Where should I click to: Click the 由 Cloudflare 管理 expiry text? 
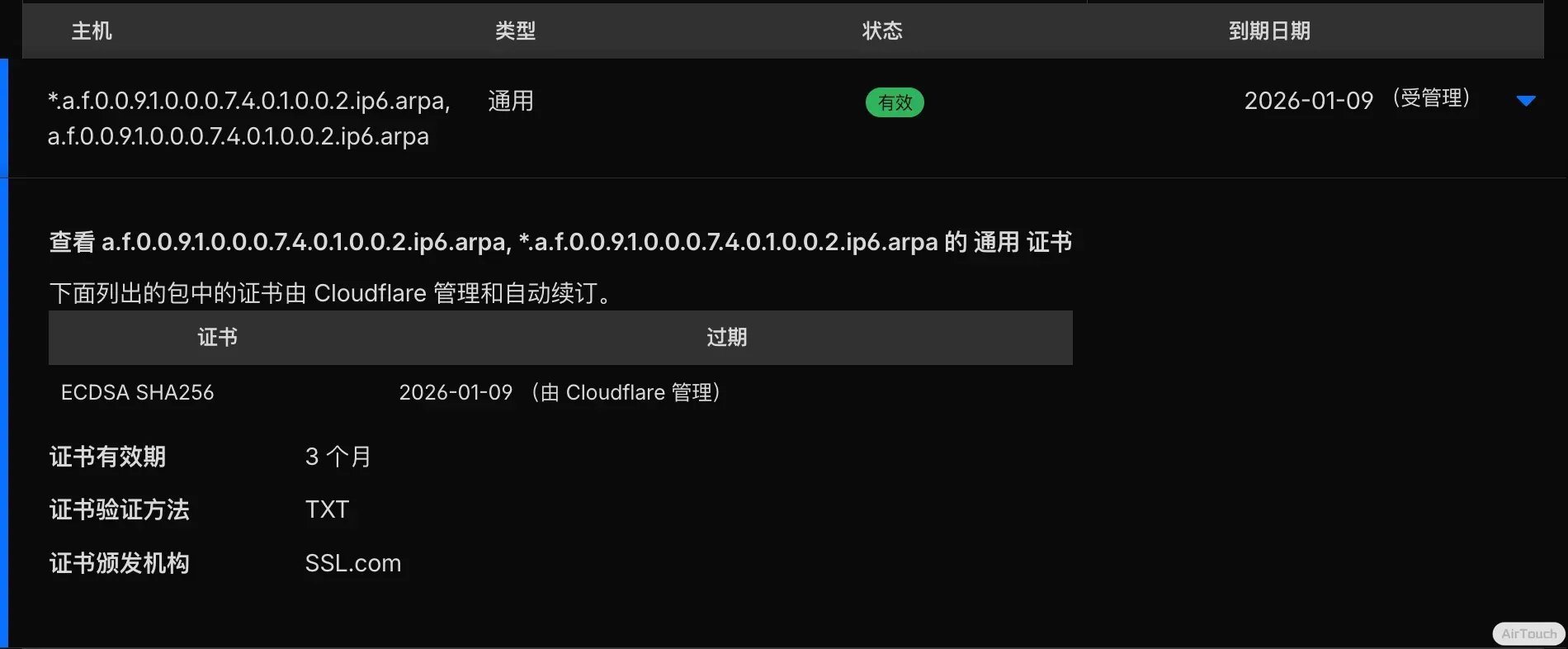point(626,392)
